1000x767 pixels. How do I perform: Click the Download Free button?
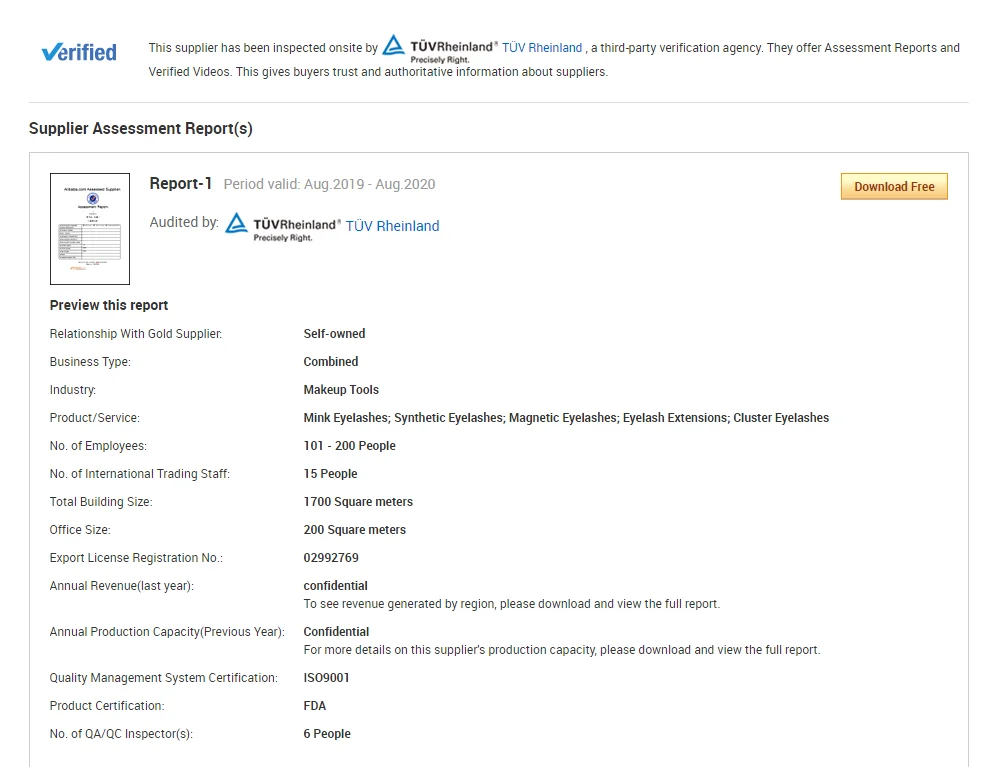click(893, 186)
